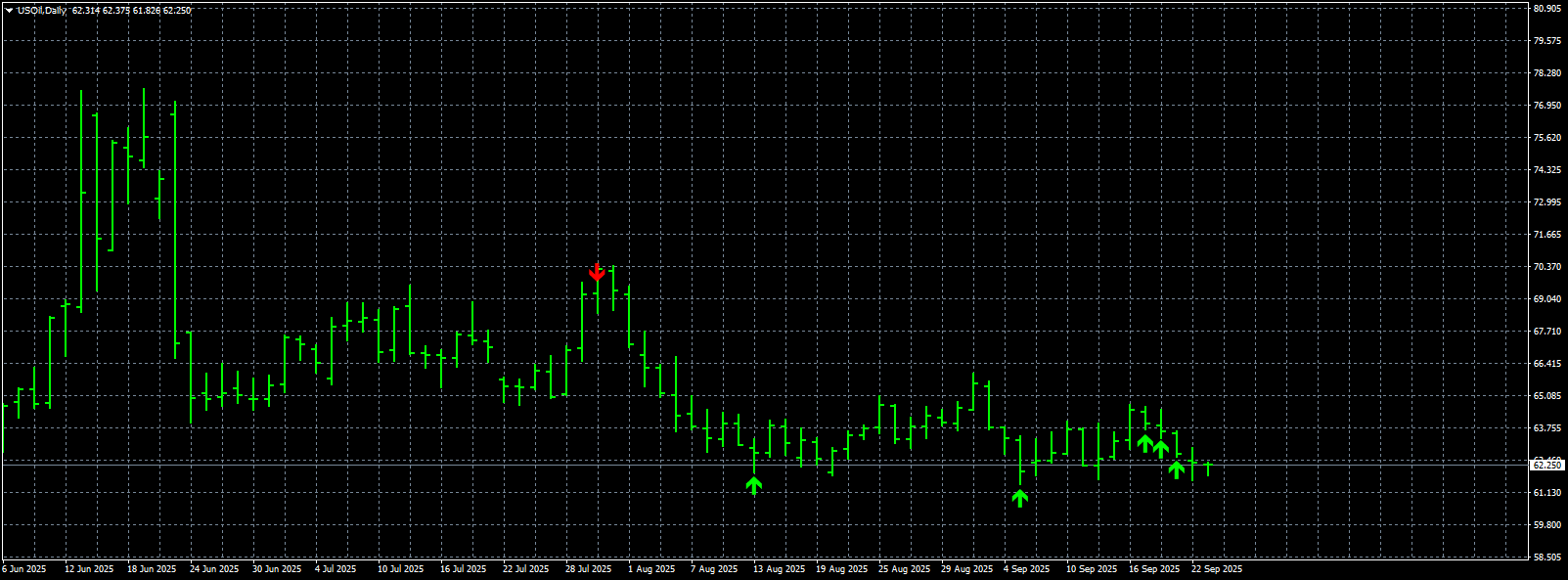This screenshot has width=1568, height=580.
Task: Click the 30 Jun 2025 date label
Action: coord(277,568)
